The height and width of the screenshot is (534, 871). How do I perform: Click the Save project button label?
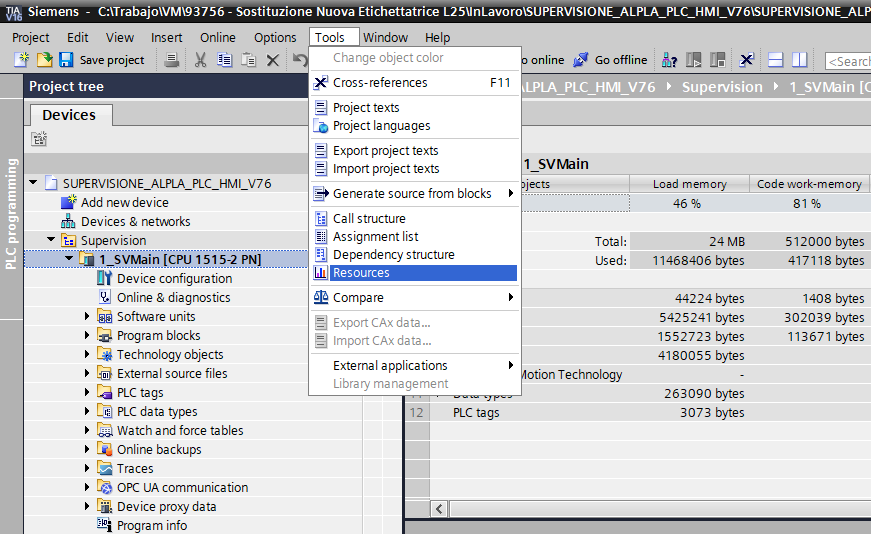pyautogui.click(x=112, y=60)
